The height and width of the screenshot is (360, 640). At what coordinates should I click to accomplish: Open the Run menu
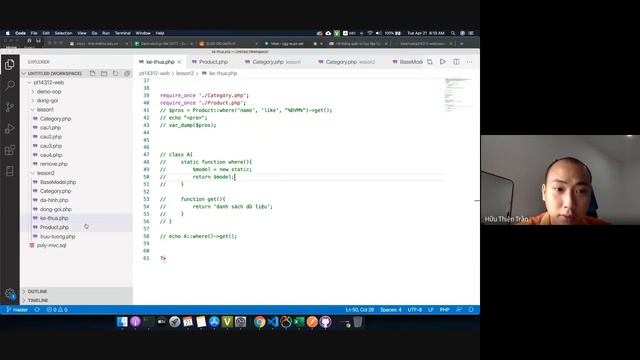(106, 33)
